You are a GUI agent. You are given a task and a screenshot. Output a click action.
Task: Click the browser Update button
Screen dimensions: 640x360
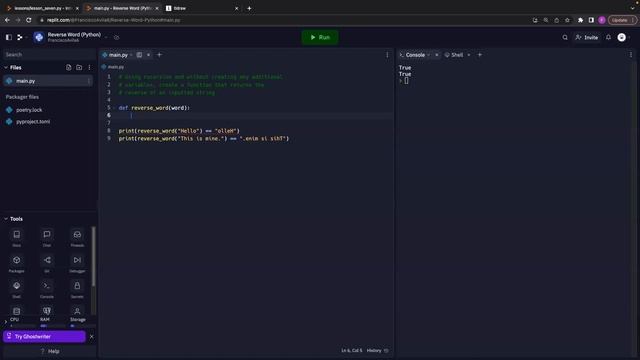[622, 20]
